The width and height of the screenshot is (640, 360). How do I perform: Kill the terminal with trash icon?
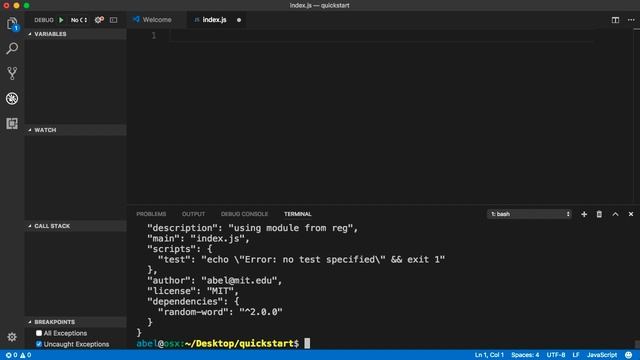pos(599,214)
